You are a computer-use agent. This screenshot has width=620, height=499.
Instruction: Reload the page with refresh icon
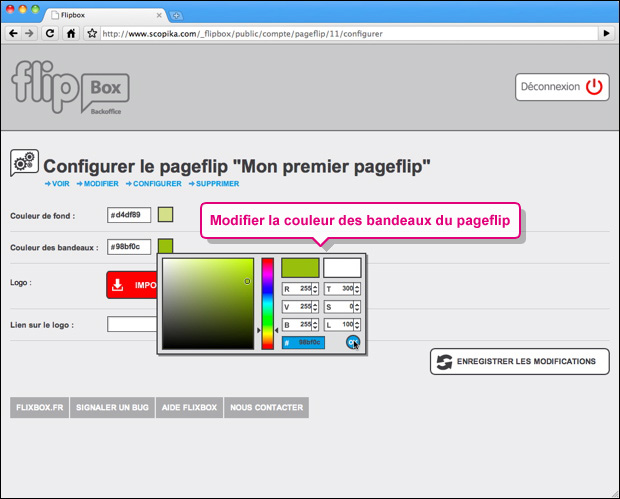click(x=50, y=33)
